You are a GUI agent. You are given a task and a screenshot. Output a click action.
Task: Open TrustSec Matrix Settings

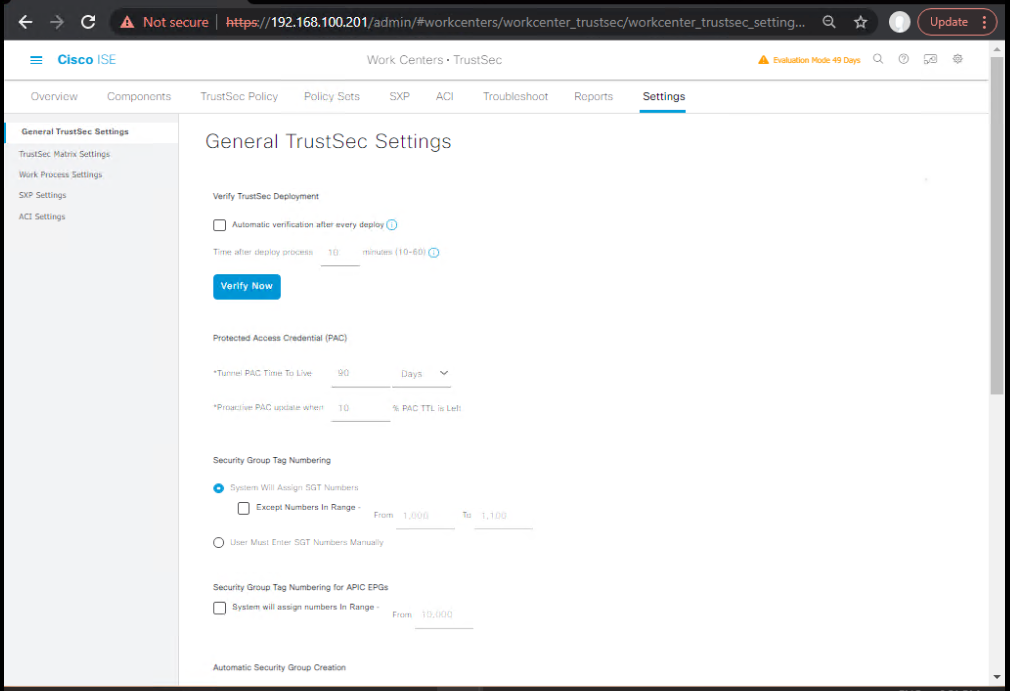coord(64,155)
